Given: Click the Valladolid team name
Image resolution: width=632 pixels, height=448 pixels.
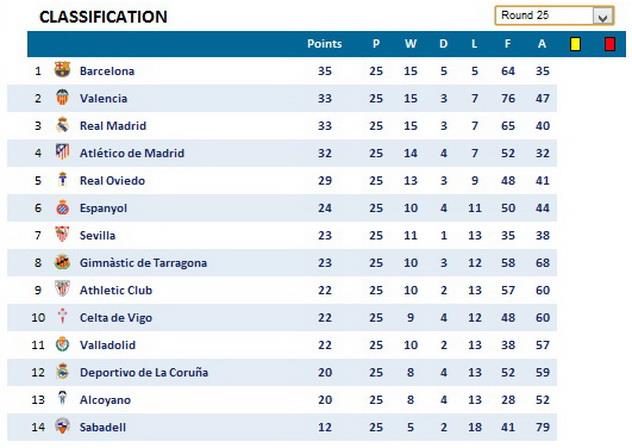Looking at the screenshot, I should pos(107,345).
